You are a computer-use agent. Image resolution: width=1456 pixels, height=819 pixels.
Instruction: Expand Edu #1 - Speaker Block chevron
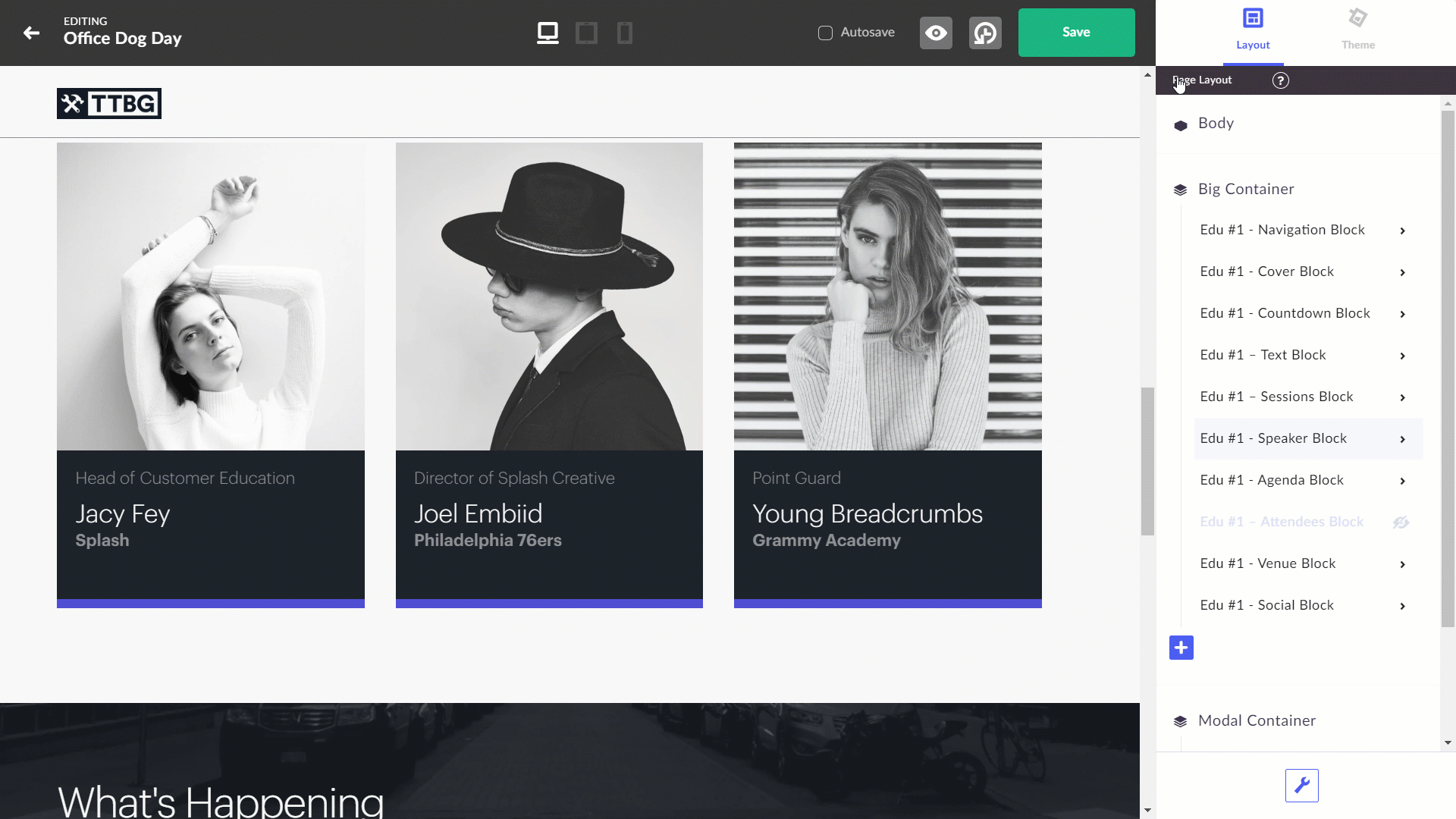[x=1402, y=439]
